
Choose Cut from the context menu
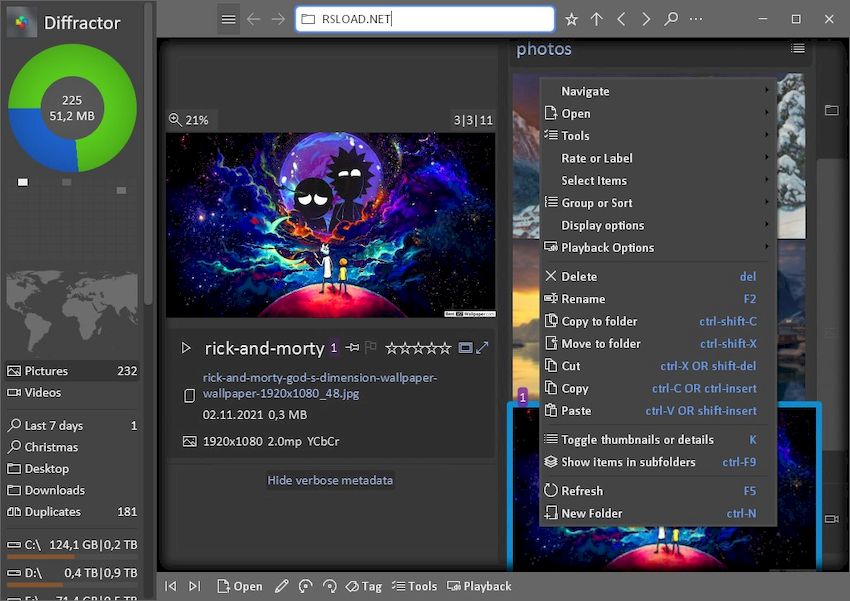point(658,366)
